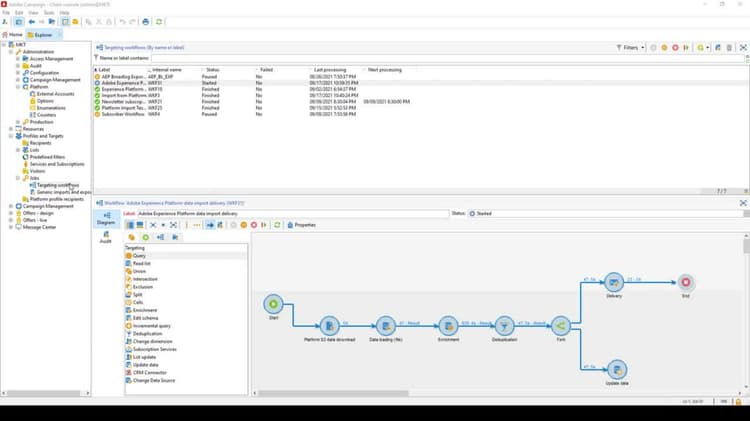750x421 pixels.
Task: Open the search dropdown arrow in list toolbar
Action: 707,48
